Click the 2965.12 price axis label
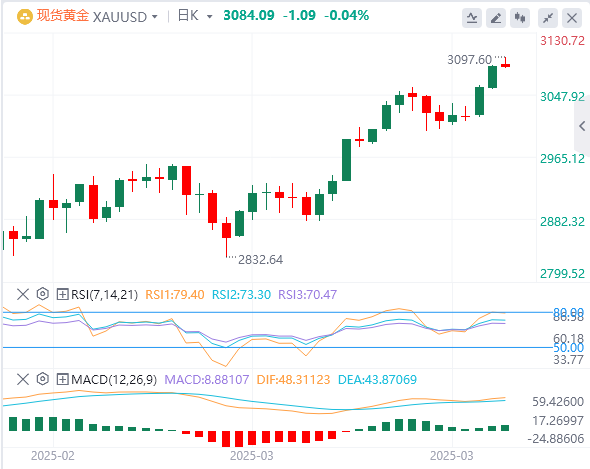Image resolution: width=590 pixels, height=469 pixels. click(x=563, y=159)
